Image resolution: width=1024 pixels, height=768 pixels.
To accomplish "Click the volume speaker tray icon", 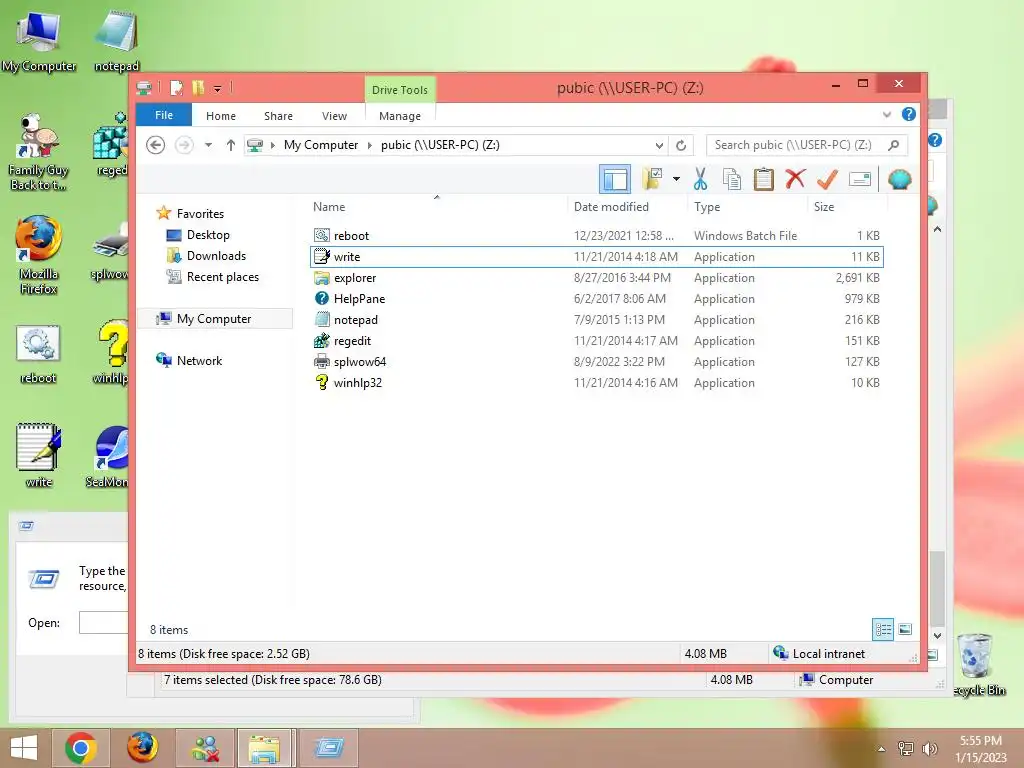I will click(x=929, y=749).
